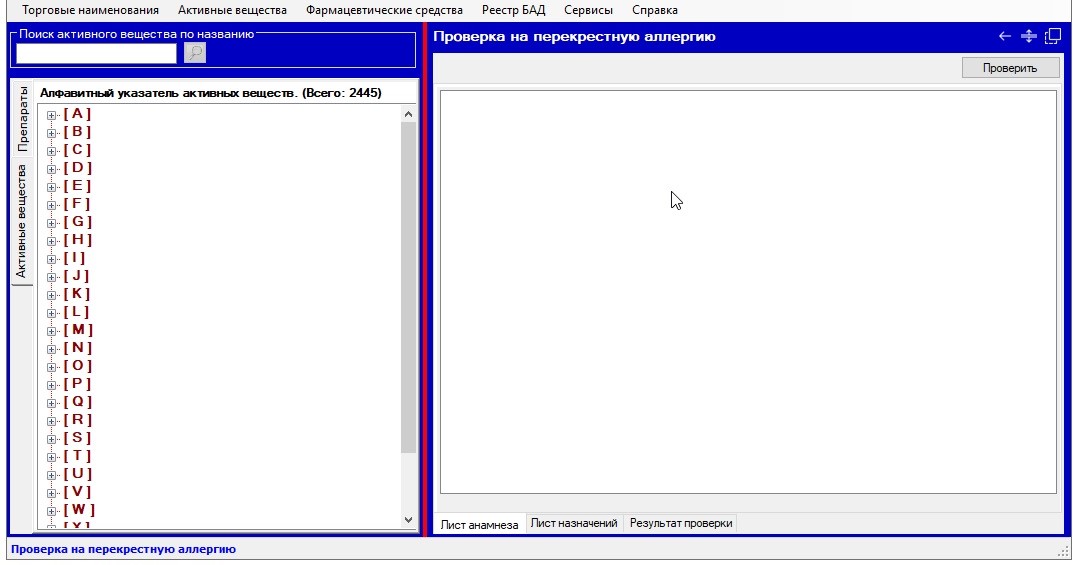Image resolution: width=1077 pixels, height=565 pixels.
Task: Open the Торговые наименования menu
Action: coord(90,10)
